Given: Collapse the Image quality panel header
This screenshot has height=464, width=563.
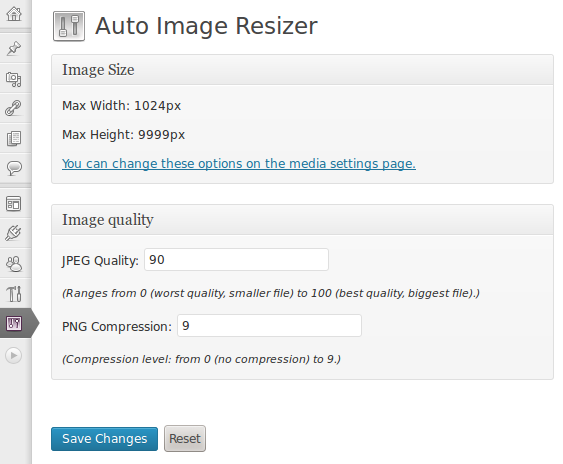Looking at the screenshot, I should [302, 220].
